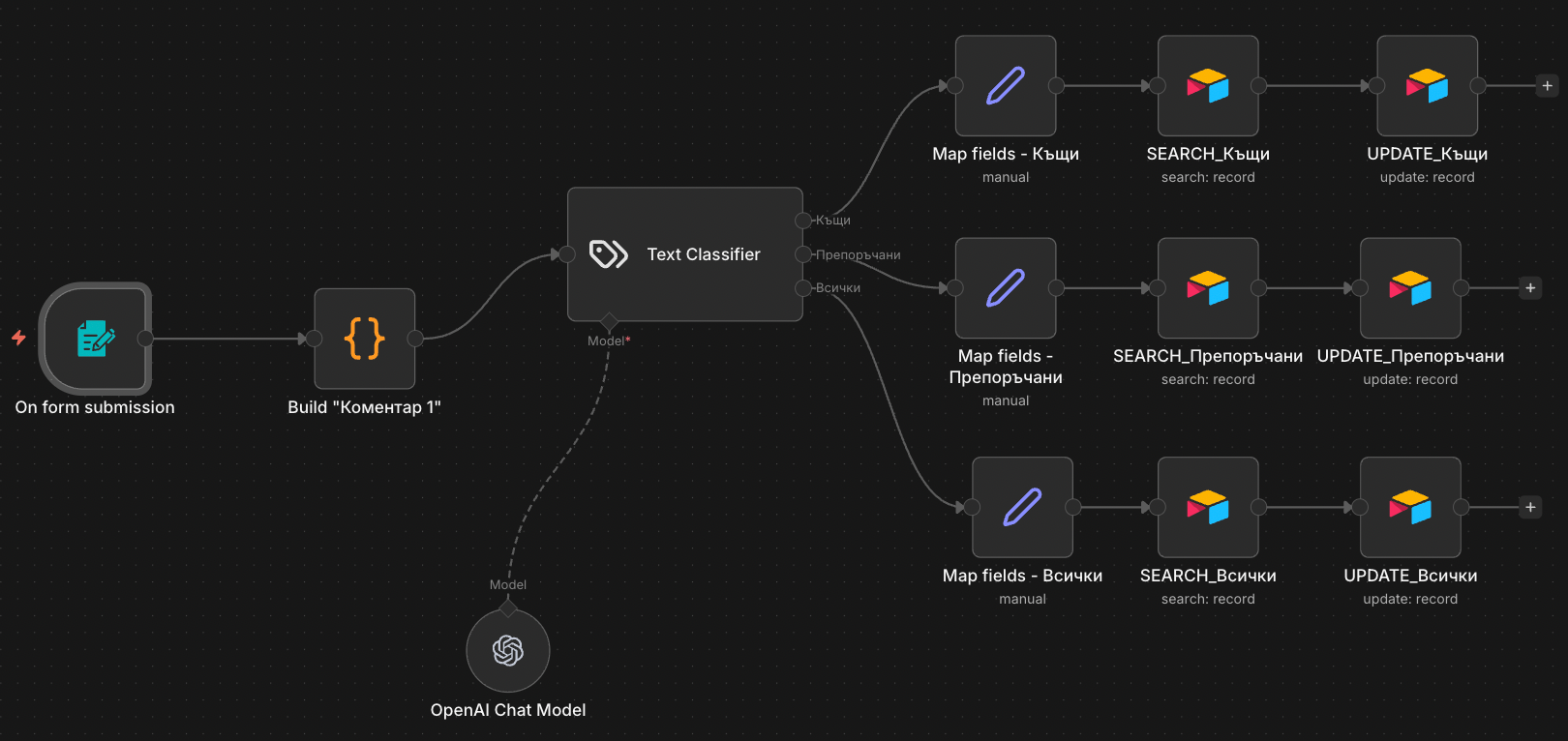Viewport: 1568px width, 741px height.
Task: Select the Map fields - Препоръчани node
Action: pyautogui.click(x=1006, y=288)
